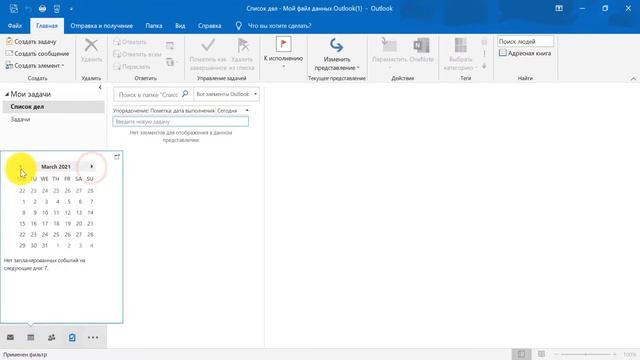Screen dimensions: 640x360
Task: Click the Переслать forward button
Action: [x=131, y=66]
